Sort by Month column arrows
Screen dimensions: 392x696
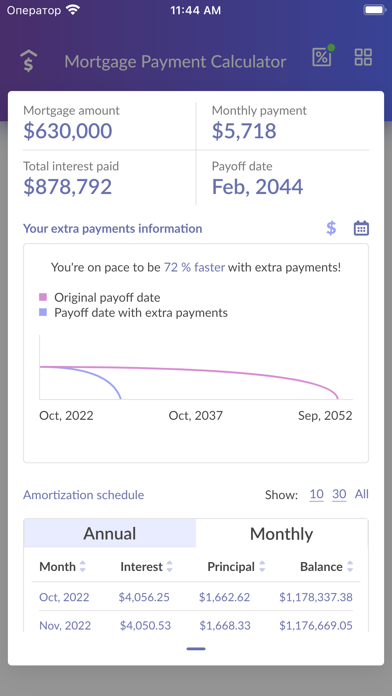[83, 566]
